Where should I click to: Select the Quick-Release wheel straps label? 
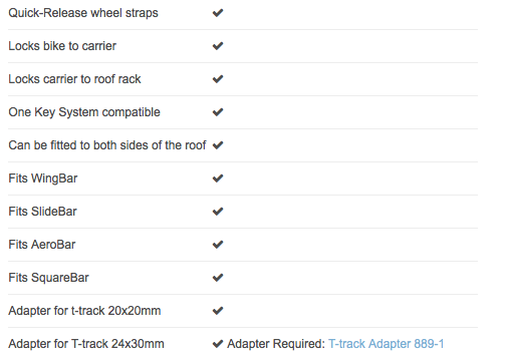83,13
